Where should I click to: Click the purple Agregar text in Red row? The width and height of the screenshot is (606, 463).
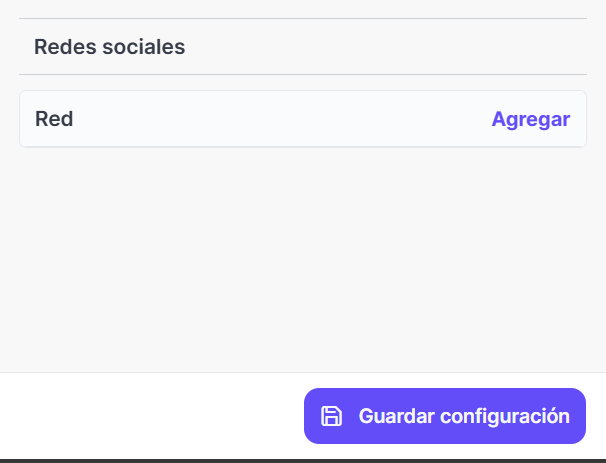click(x=530, y=119)
